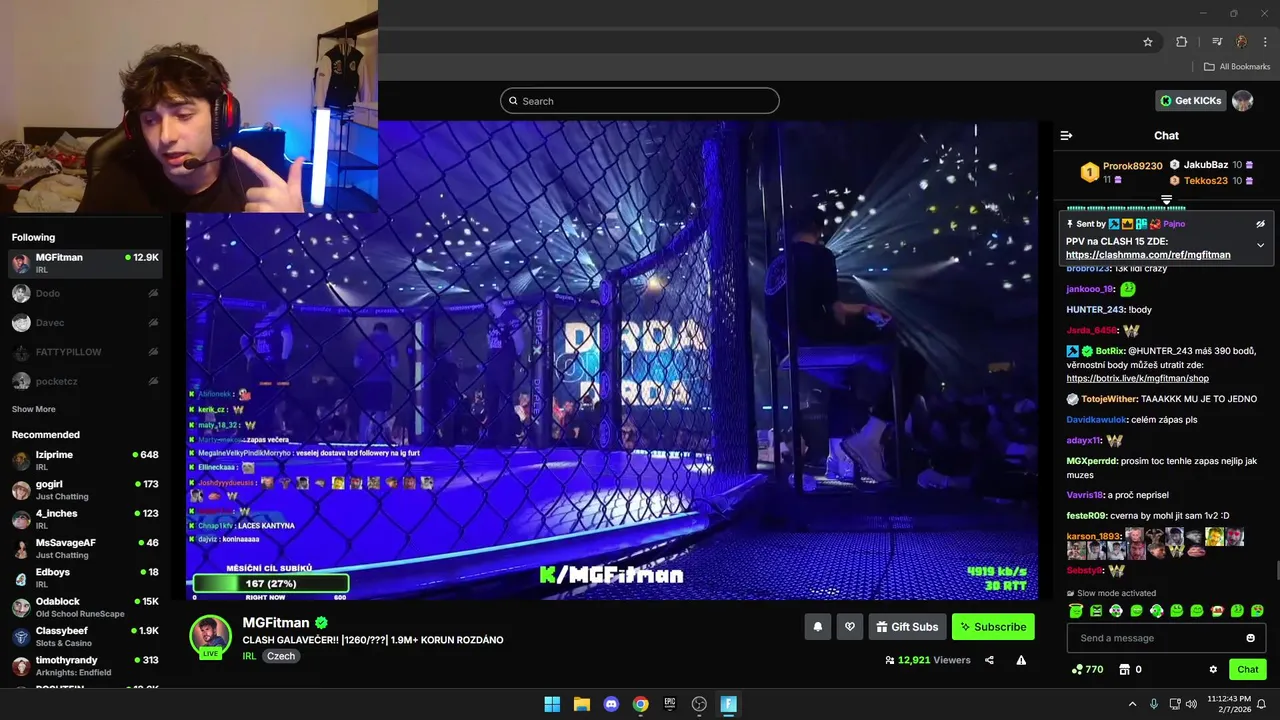Open File Explorer from the taskbar

click(582, 704)
